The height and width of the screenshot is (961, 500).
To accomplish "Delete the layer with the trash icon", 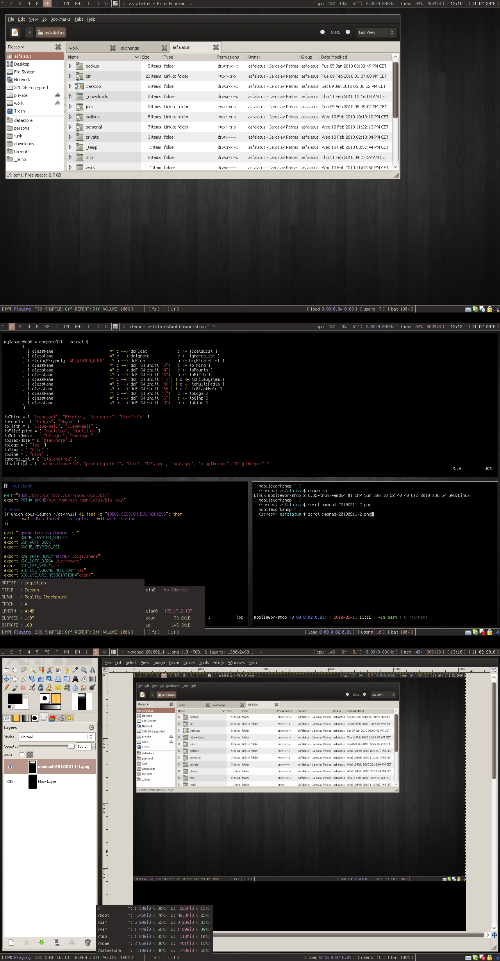I will 88,943.
